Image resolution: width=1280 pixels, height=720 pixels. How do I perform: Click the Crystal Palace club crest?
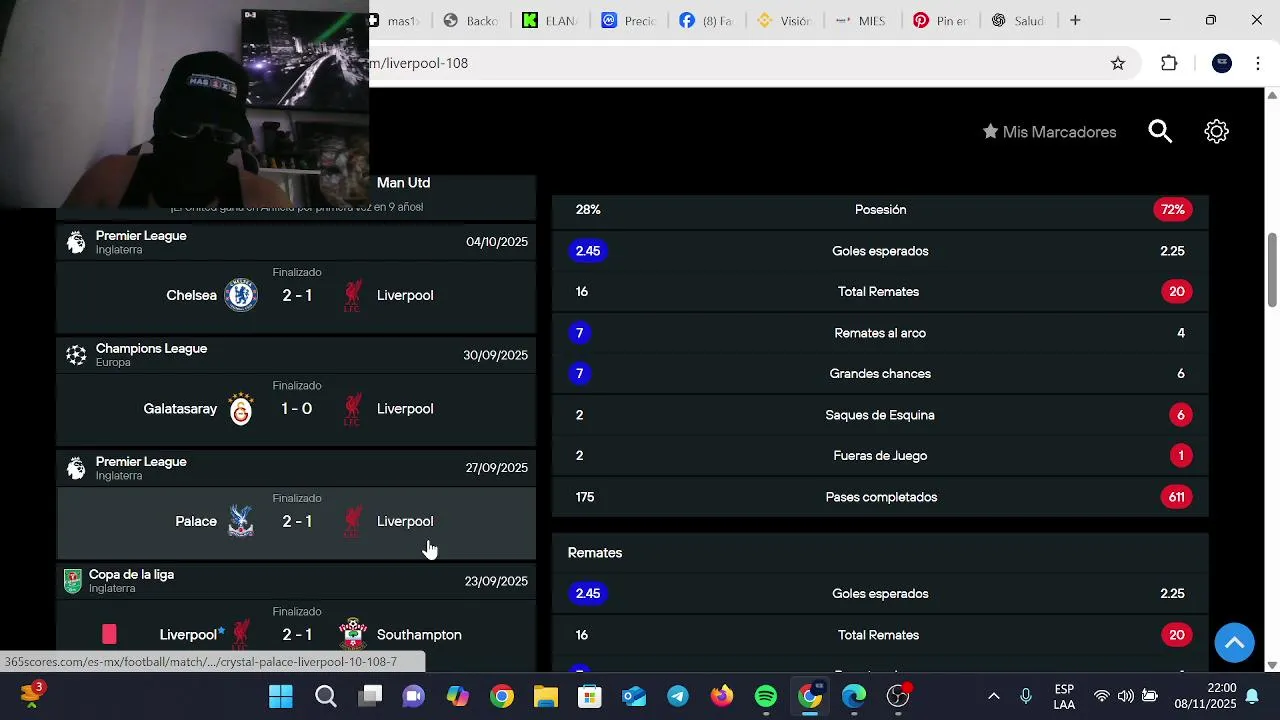(x=241, y=521)
